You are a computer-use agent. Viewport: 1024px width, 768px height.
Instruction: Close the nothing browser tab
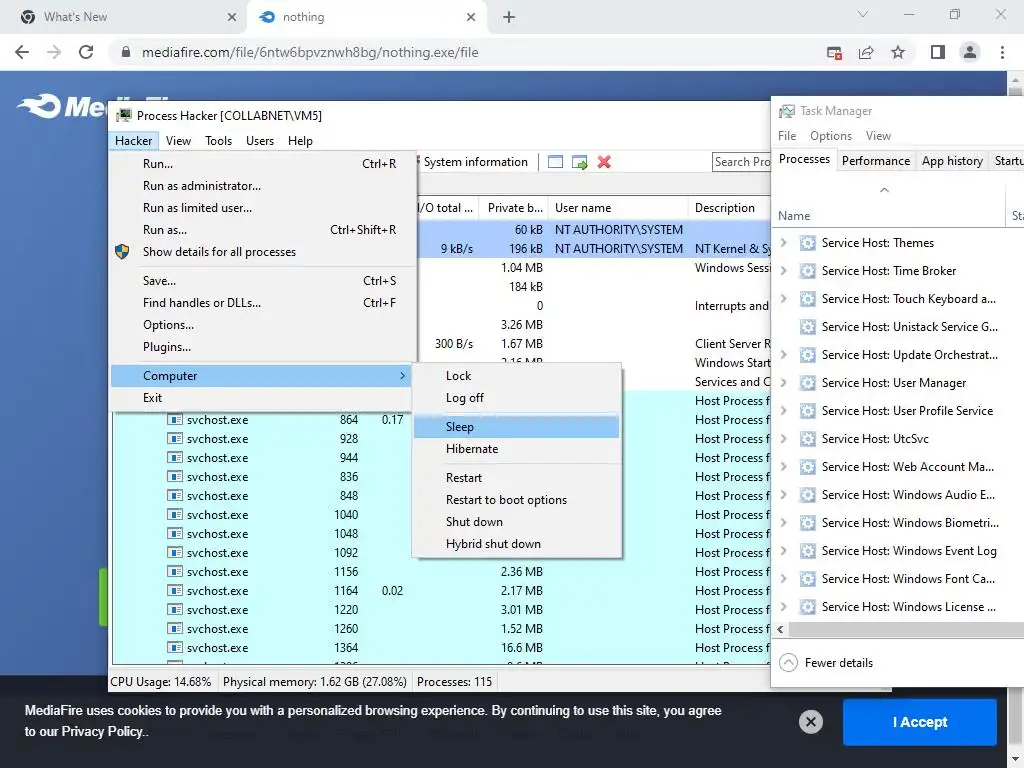coord(471,17)
